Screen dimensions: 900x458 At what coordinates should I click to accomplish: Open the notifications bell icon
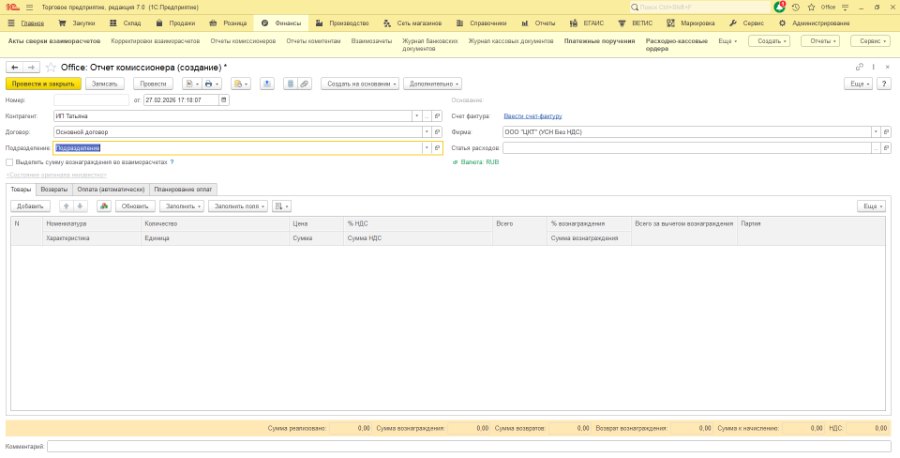779,7
